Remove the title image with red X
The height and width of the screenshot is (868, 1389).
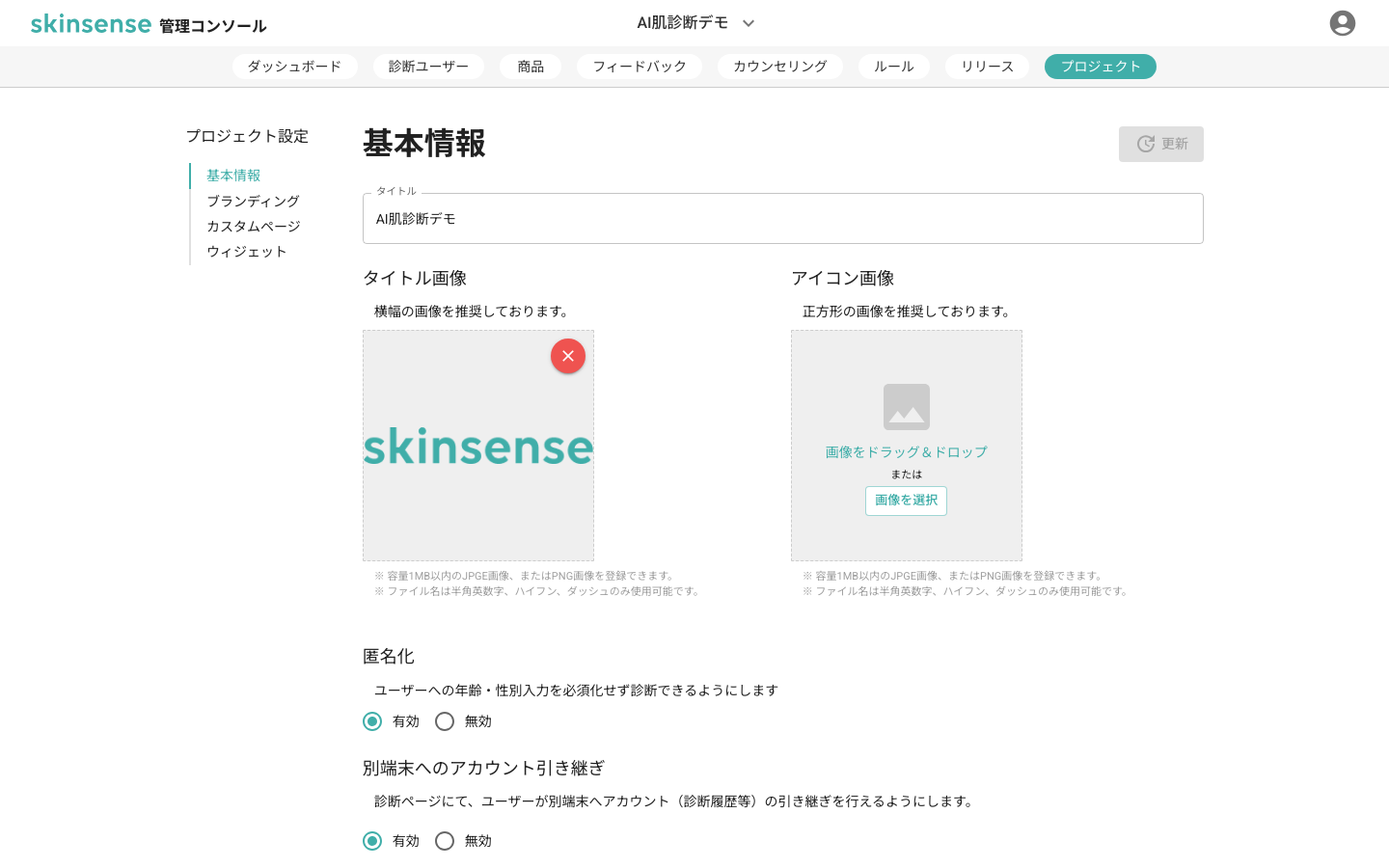[568, 356]
